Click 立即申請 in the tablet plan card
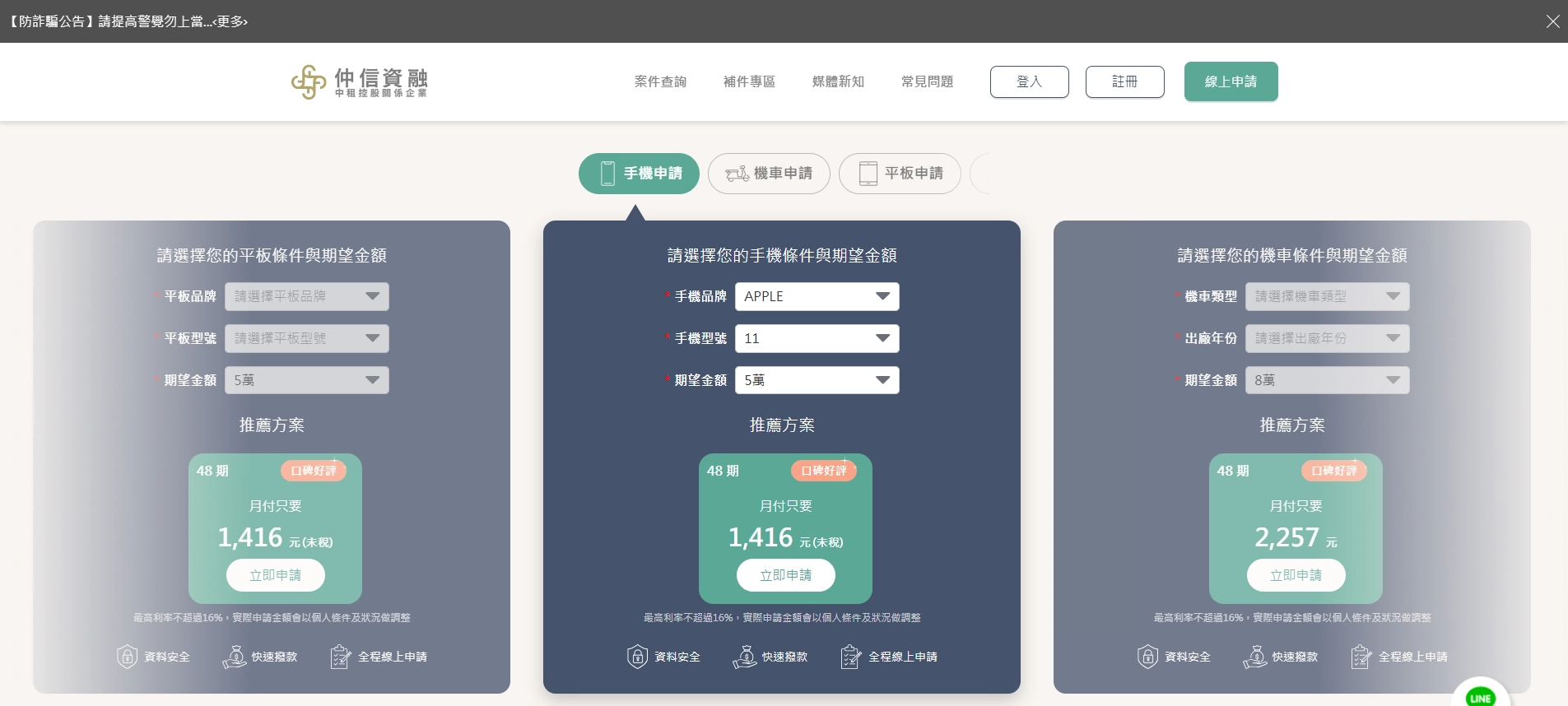This screenshot has width=1568, height=706. coord(275,575)
